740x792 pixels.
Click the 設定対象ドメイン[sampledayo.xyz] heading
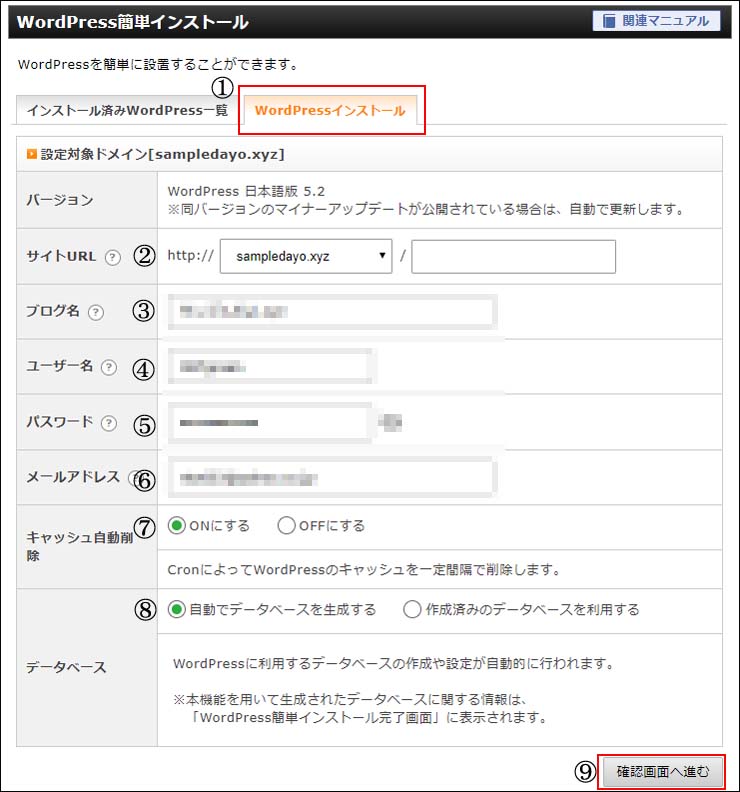click(163, 154)
